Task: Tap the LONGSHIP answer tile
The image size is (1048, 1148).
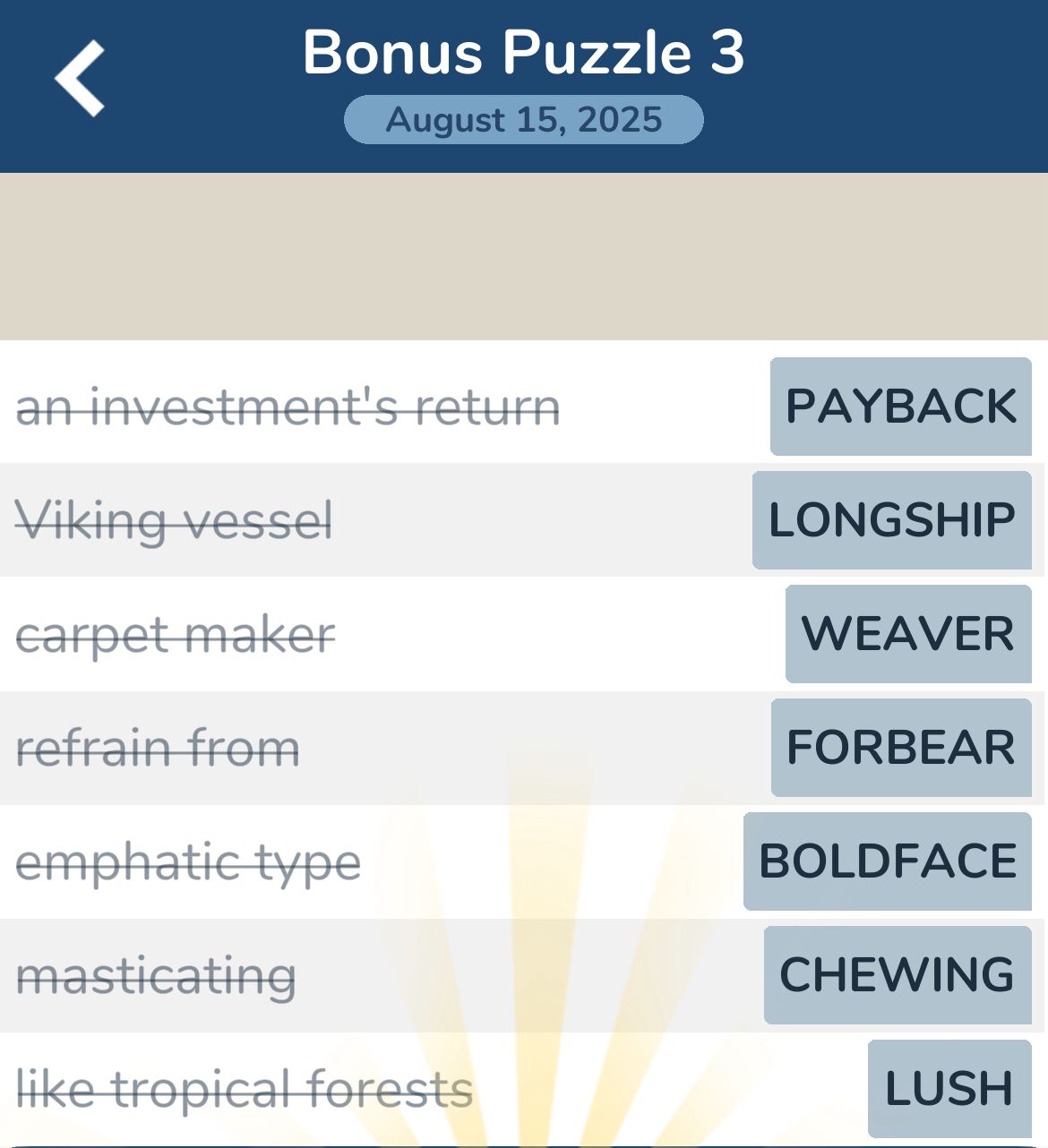Action: [x=891, y=520]
